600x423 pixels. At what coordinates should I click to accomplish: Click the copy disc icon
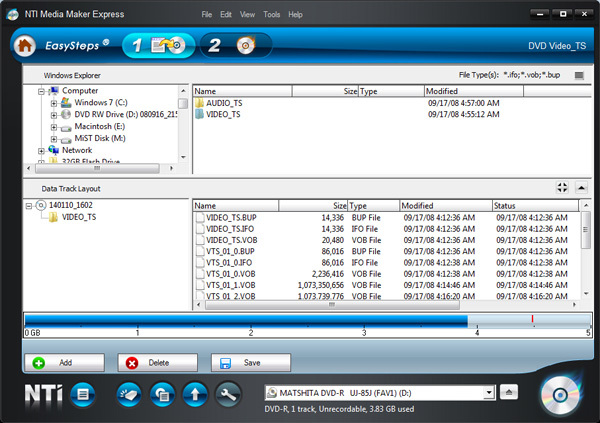[163, 394]
